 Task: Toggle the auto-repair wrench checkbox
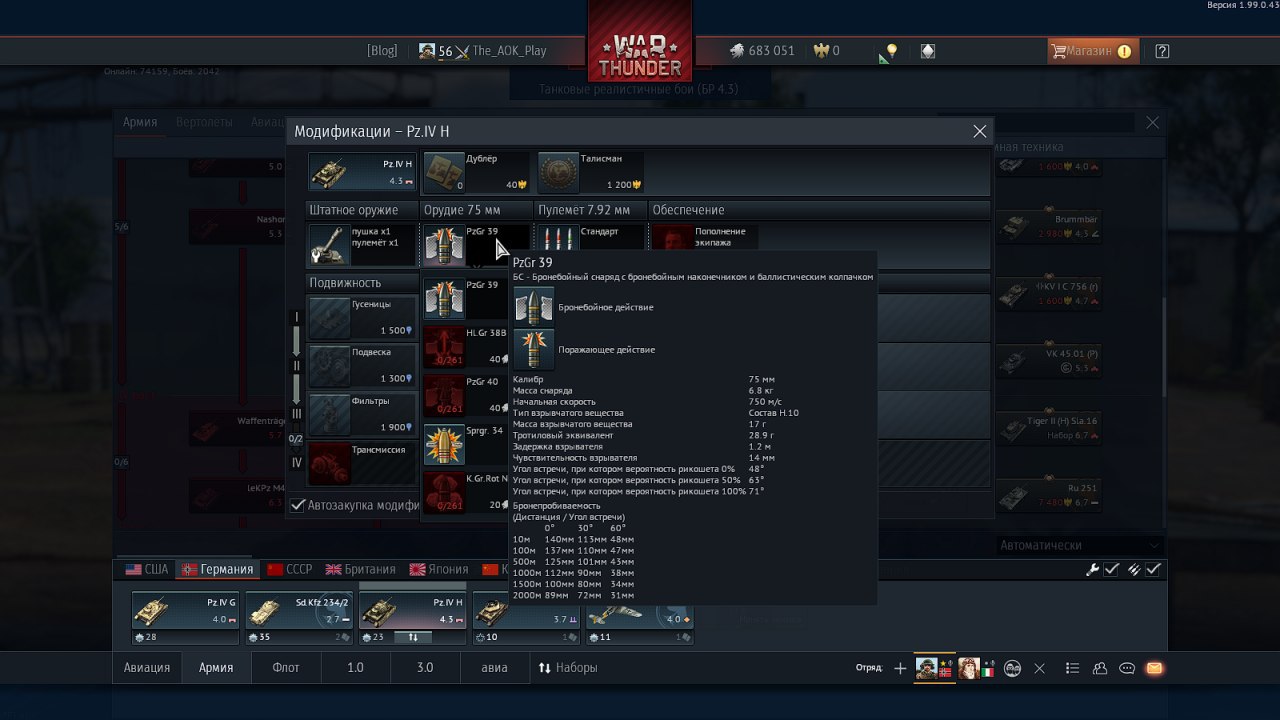point(1111,569)
